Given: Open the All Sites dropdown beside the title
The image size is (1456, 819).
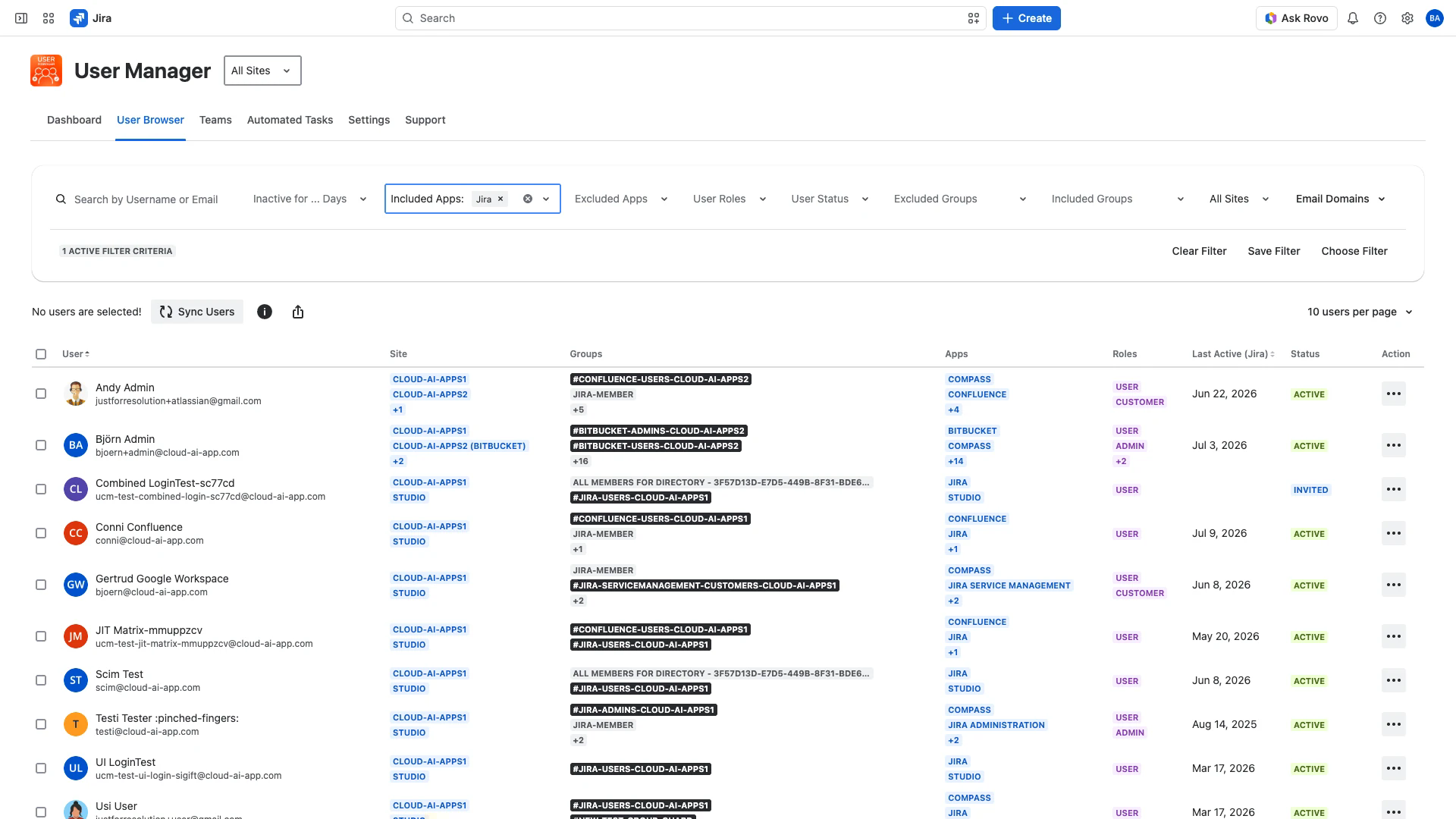Looking at the screenshot, I should (x=262, y=71).
